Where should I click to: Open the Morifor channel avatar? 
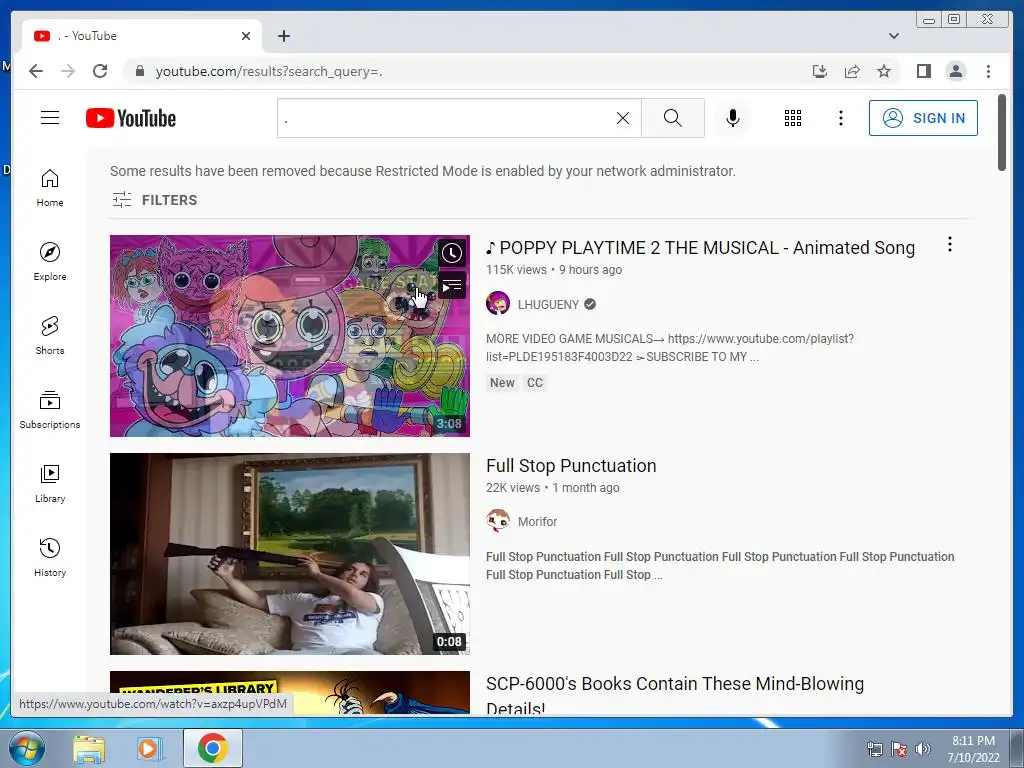(x=498, y=521)
